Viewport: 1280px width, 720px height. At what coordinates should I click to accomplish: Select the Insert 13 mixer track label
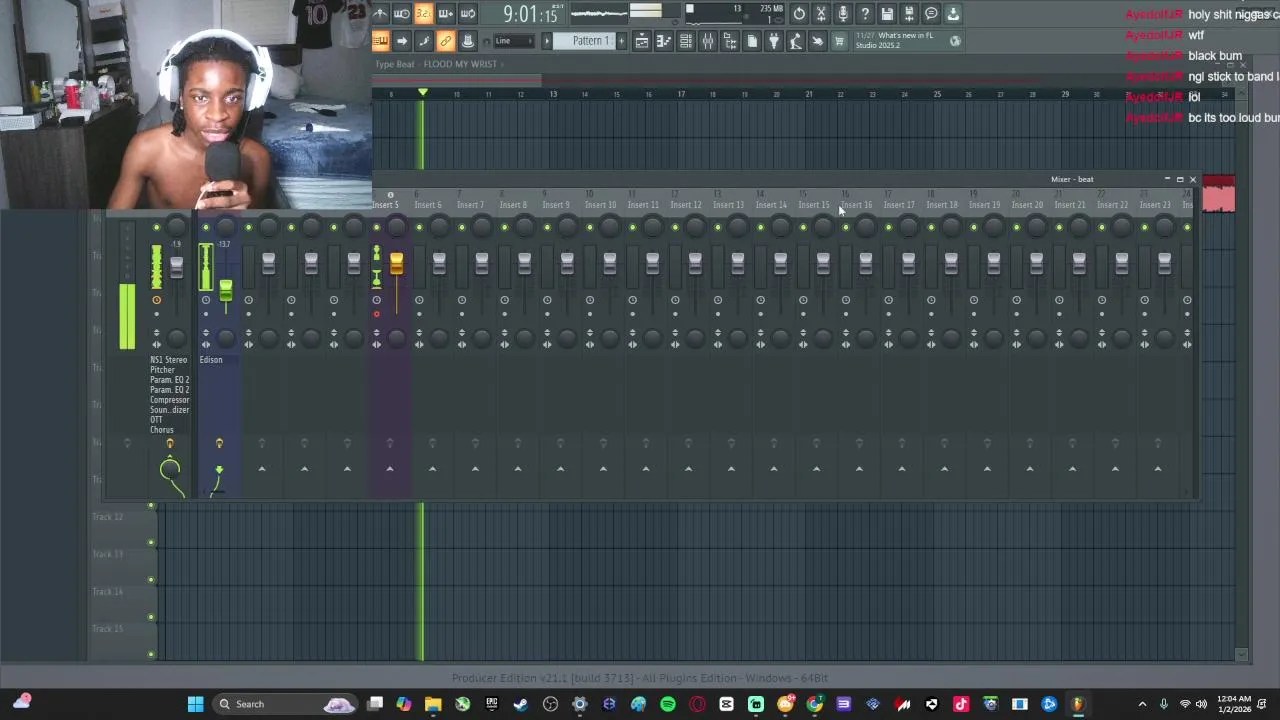[x=728, y=205]
